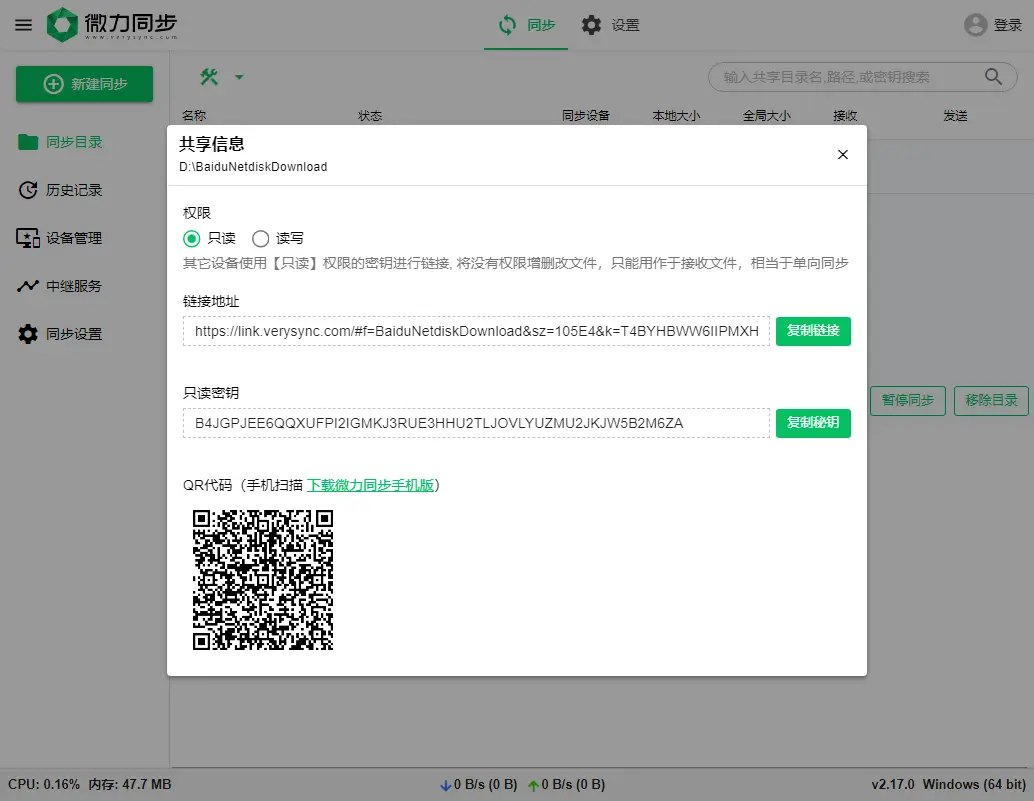This screenshot has height=801, width=1034.
Task: Click the QR code image
Action: [x=263, y=580]
